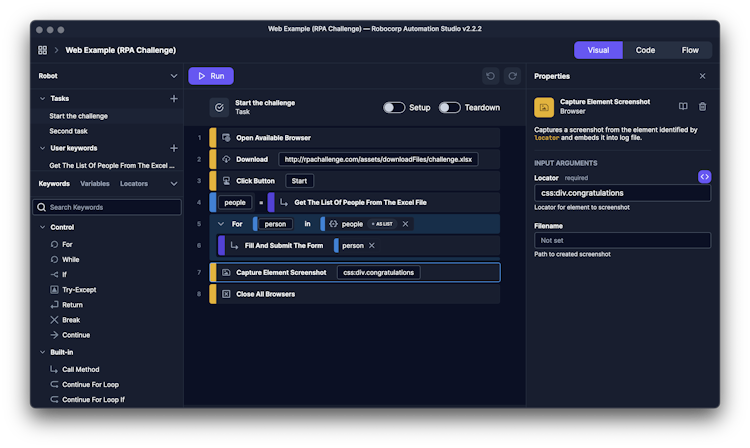Viewport: 750px width, 448px height.
Task: Add a new user keyword with plus icon
Action: pyautogui.click(x=174, y=148)
